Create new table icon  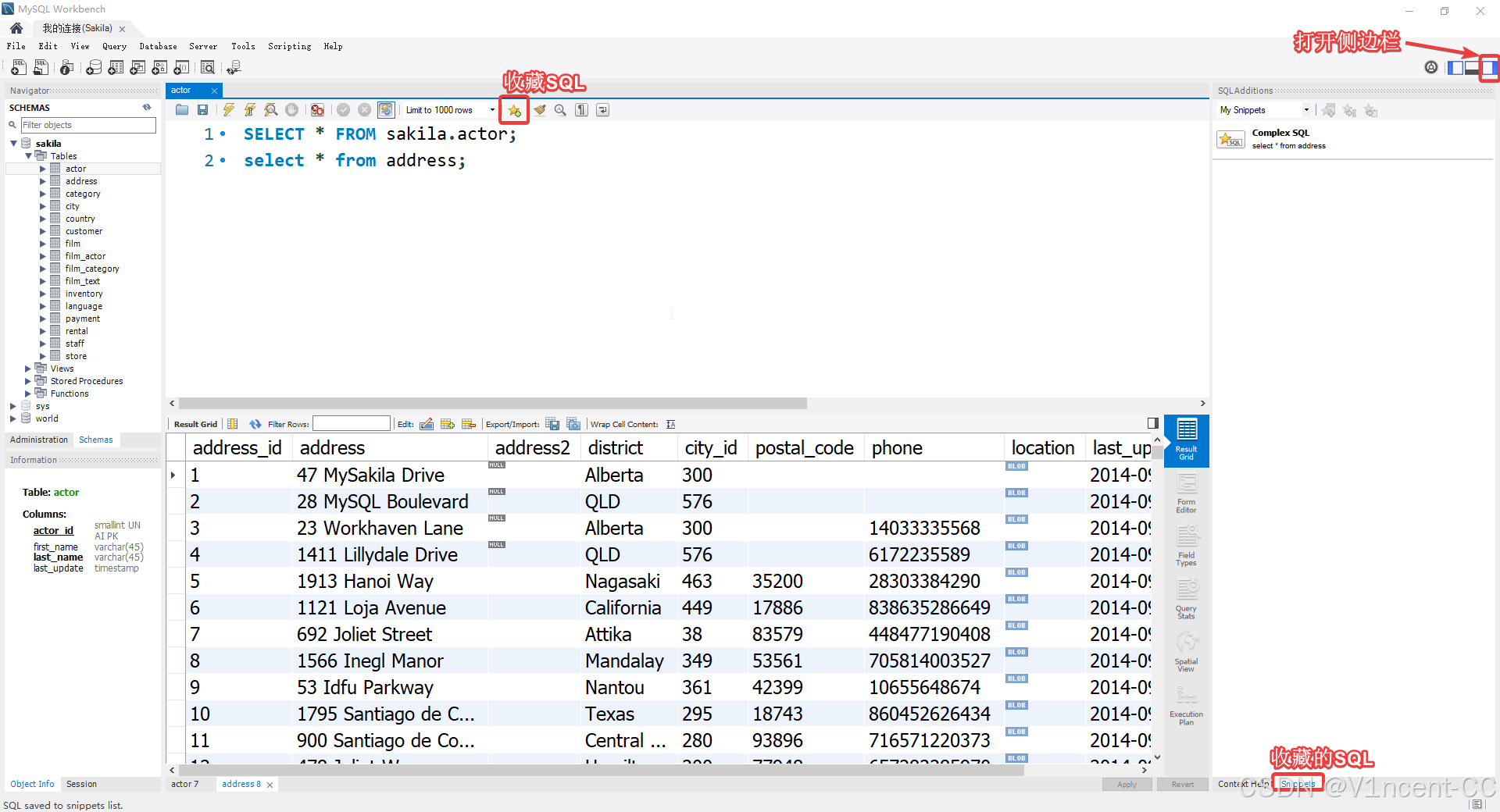pyautogui.click(x=116, y=68)
